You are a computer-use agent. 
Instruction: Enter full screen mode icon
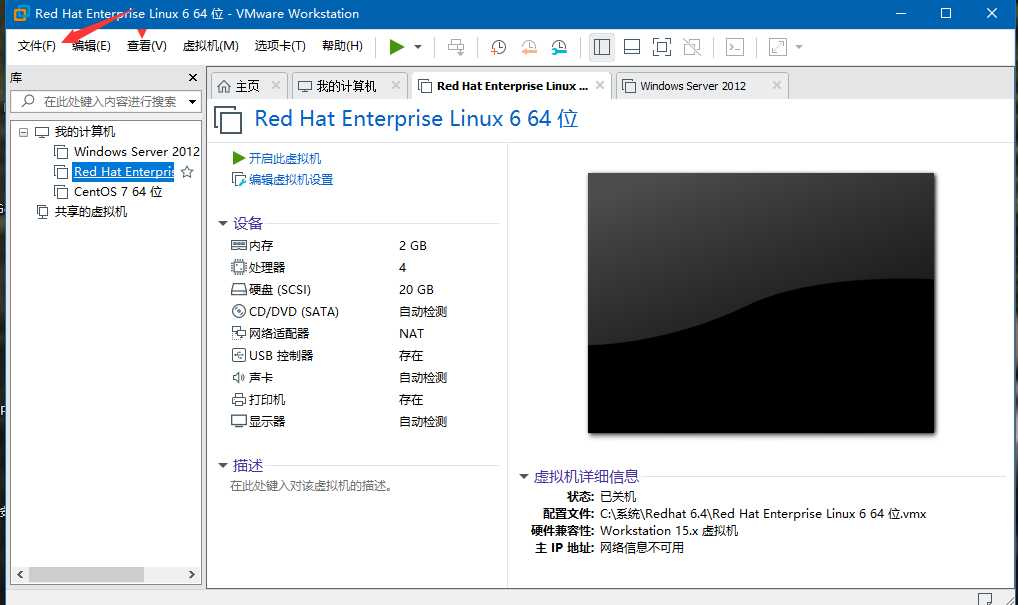click(662, 47)
